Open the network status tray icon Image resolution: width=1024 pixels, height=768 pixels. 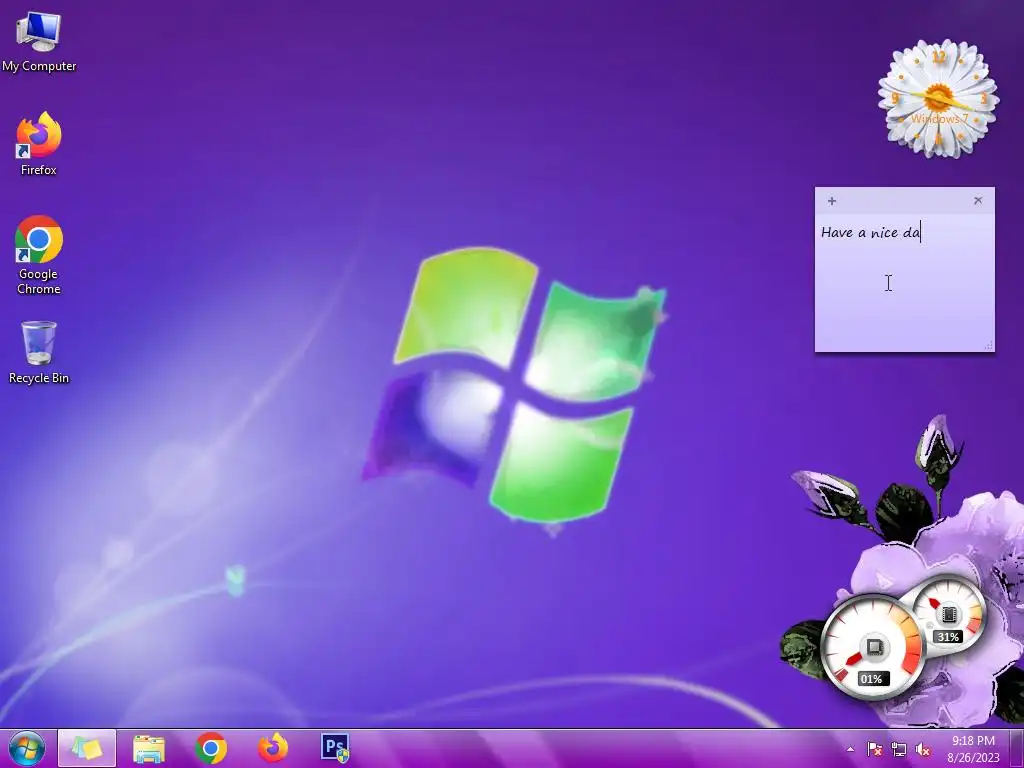(x=899, y=749)
